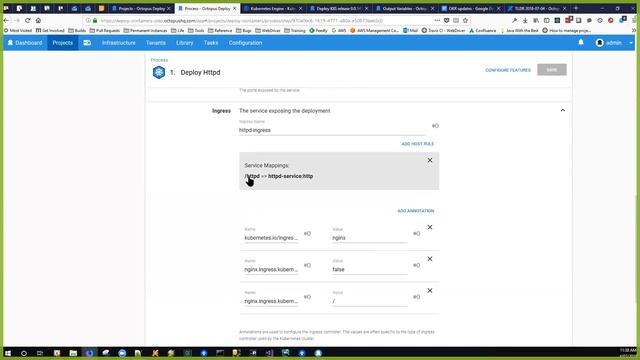Image resolution: width=640 pixels, height=360 pixels.
Task: Bind a variable to the nginx value field
Action: 416,233
